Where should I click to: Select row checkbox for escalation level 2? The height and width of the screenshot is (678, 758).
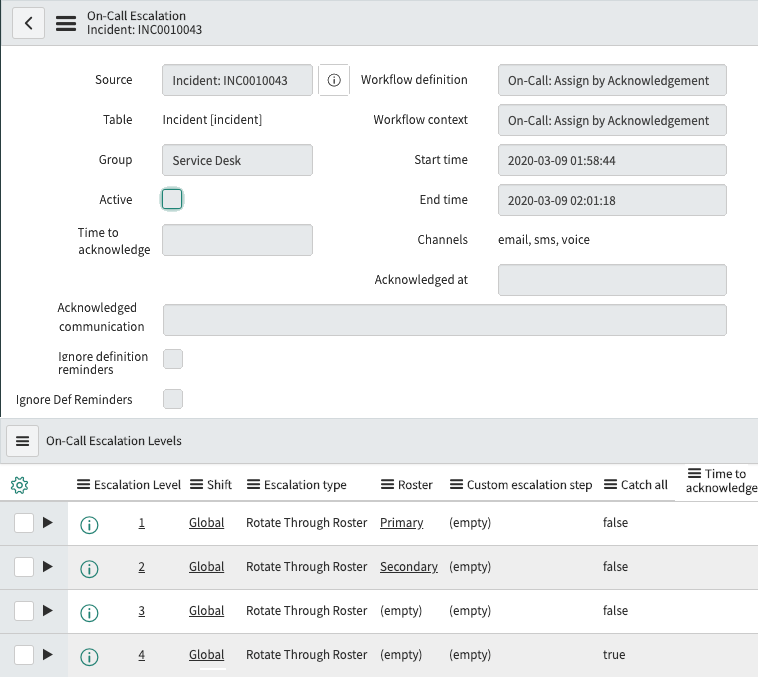pos(24,567)
